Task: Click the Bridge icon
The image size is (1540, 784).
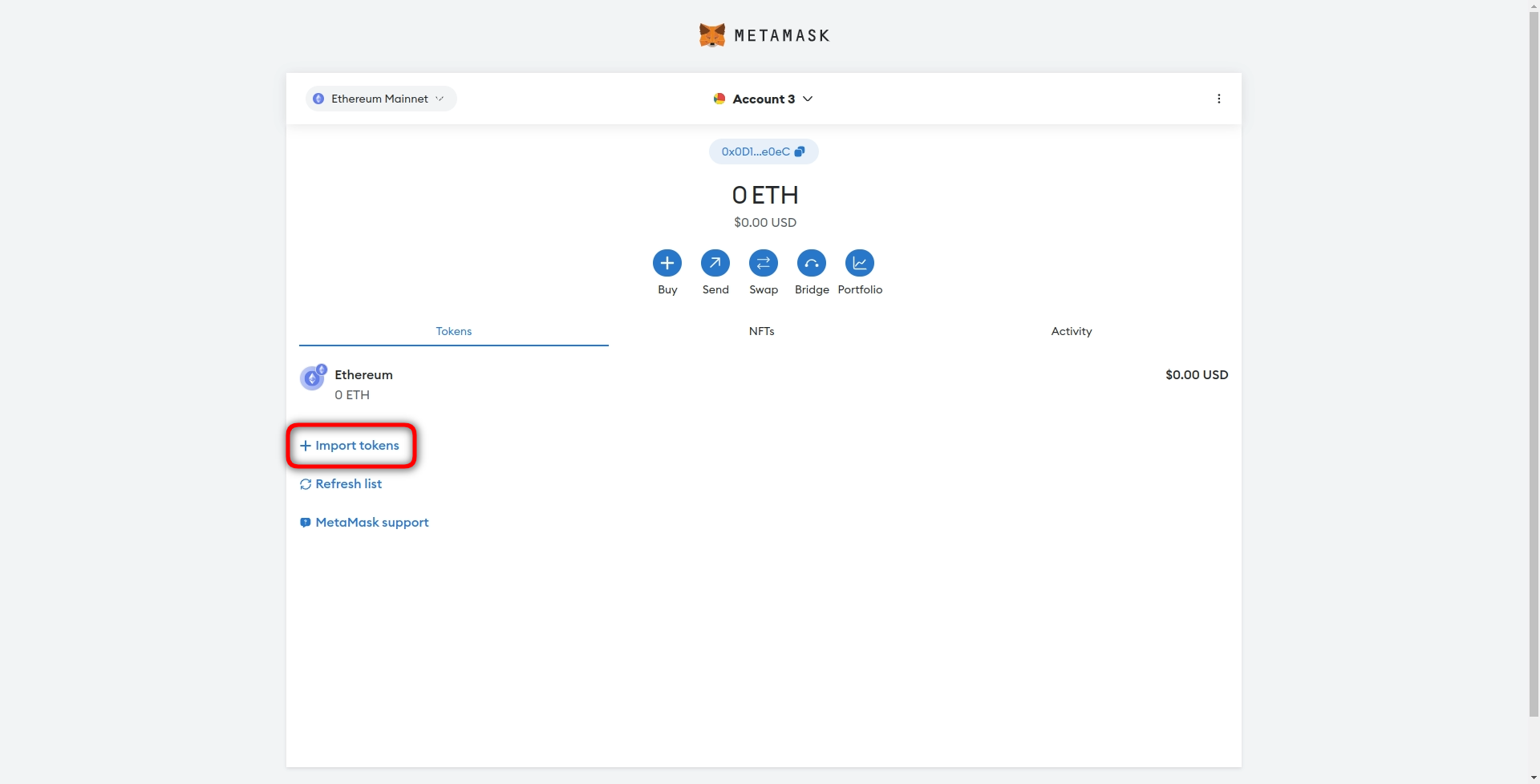Action: (812, 263)
